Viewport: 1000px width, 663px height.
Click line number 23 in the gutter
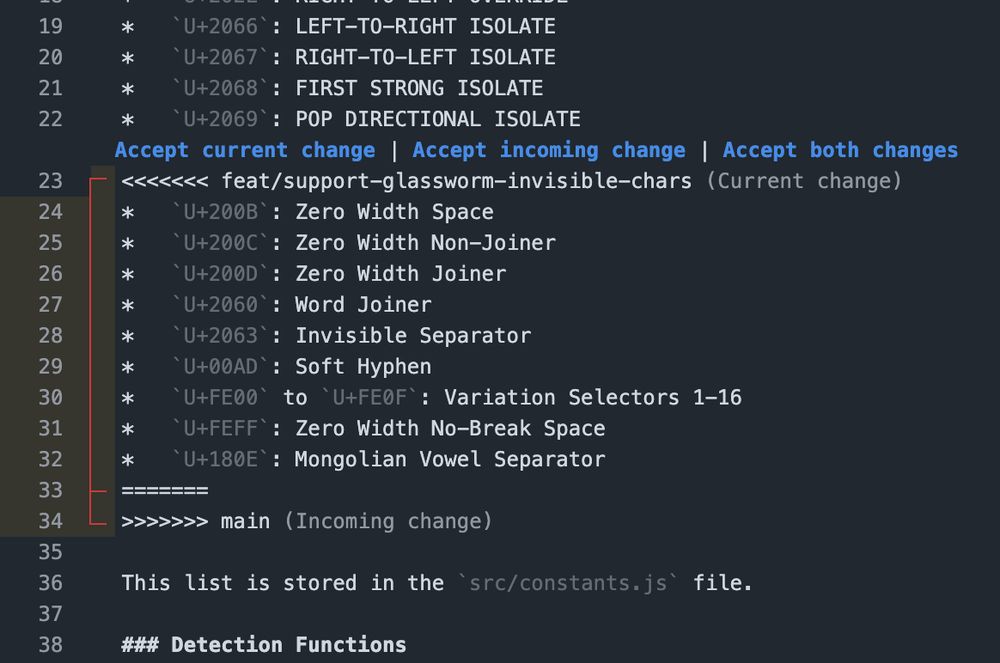coord(50,181)
